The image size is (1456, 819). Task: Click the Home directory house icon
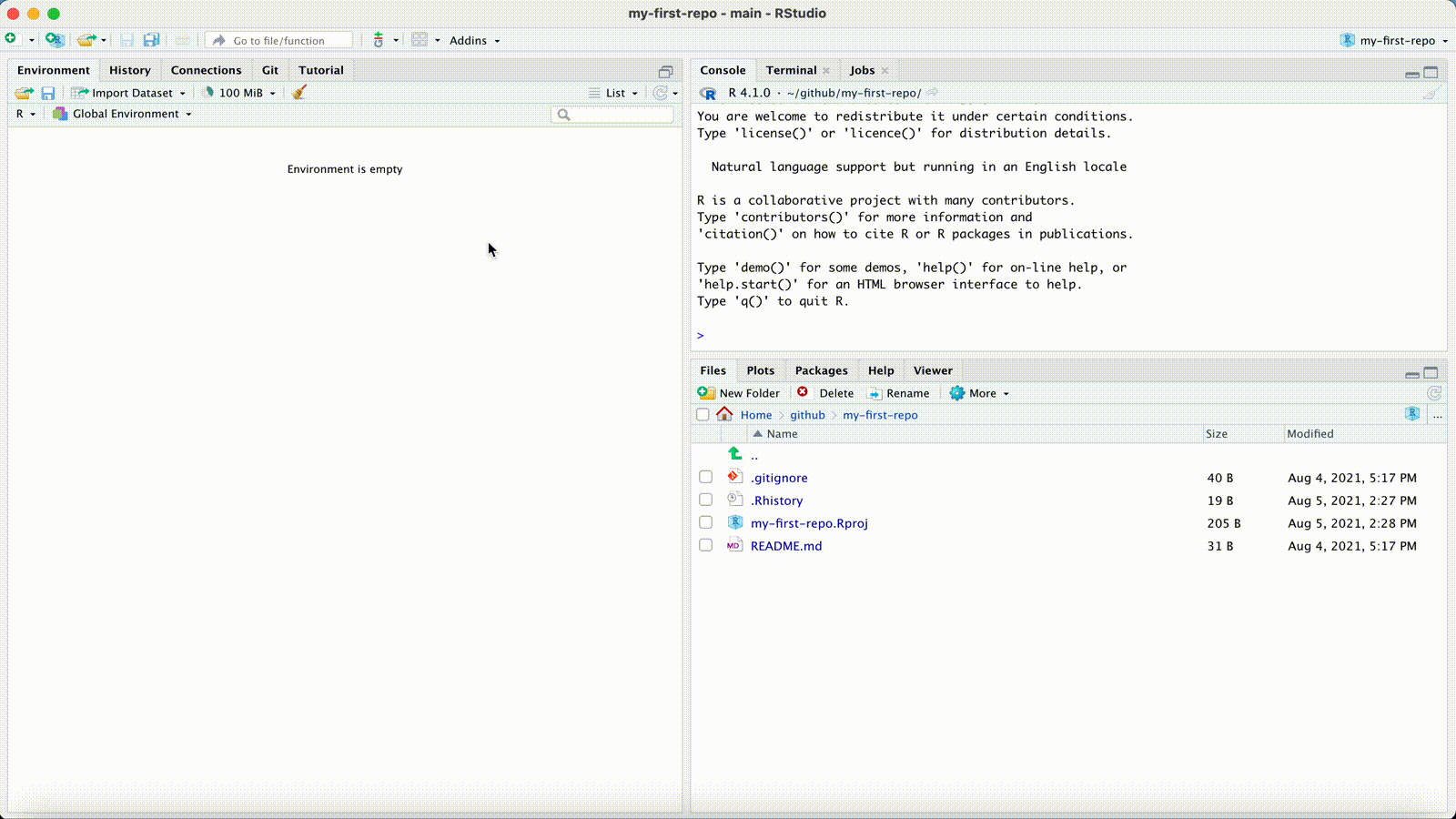[724, 414]
